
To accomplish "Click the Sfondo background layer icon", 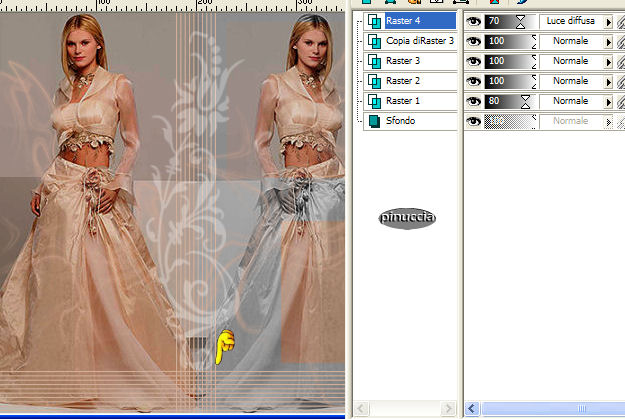I will click(374, 121).
